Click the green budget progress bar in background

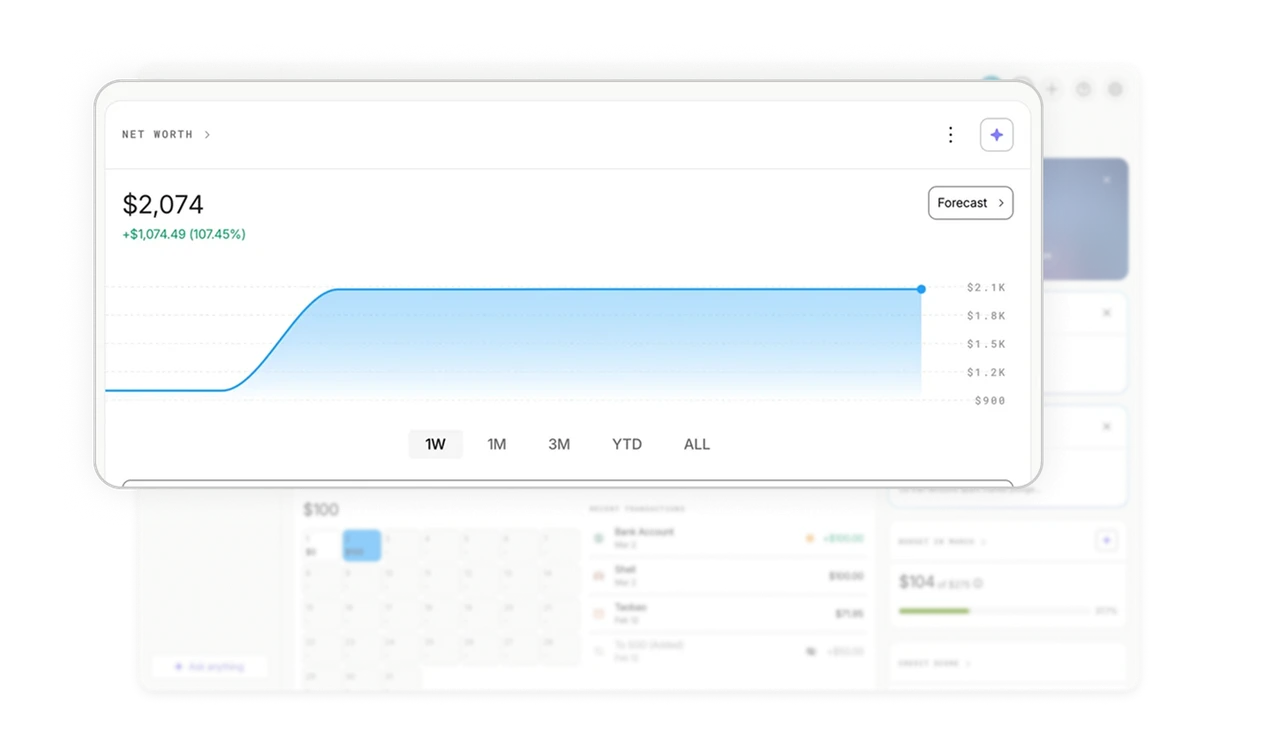point(934,610)
